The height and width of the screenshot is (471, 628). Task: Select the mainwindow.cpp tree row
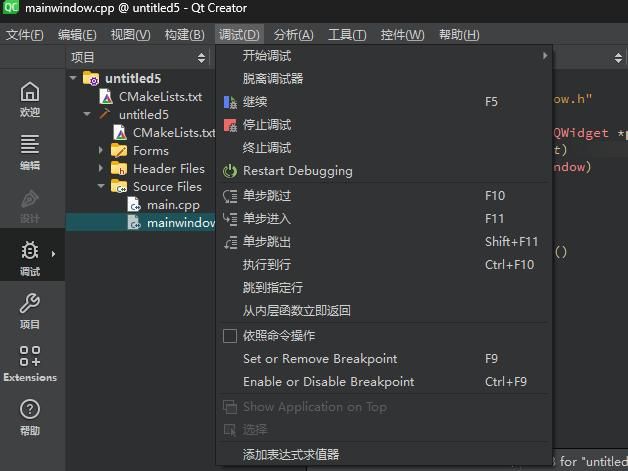point(141,223)
